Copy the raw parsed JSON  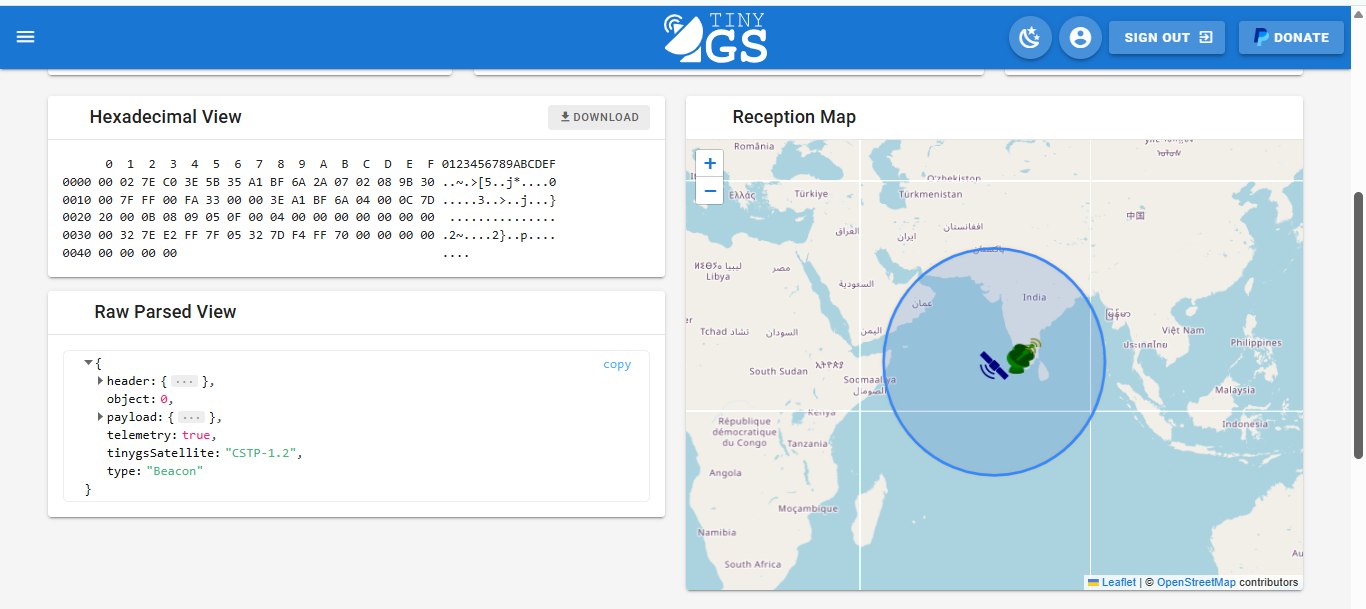point(617,364)
